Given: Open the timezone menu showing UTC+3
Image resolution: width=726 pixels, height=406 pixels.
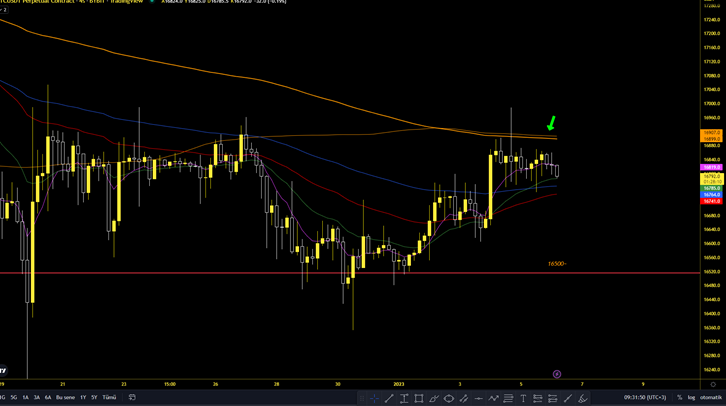Looking at the screenshot, I should [x=647, y=398].
